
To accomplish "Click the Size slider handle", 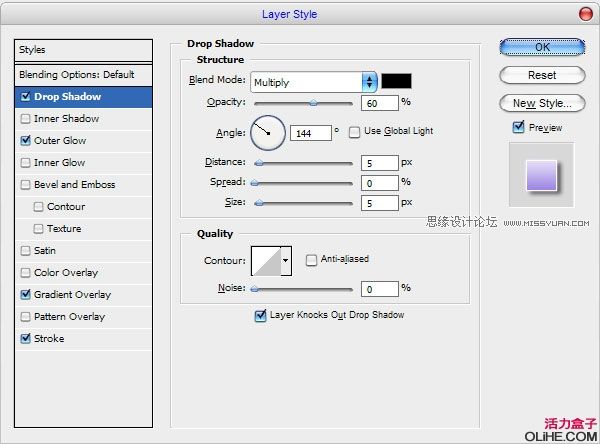I will 259,203.
